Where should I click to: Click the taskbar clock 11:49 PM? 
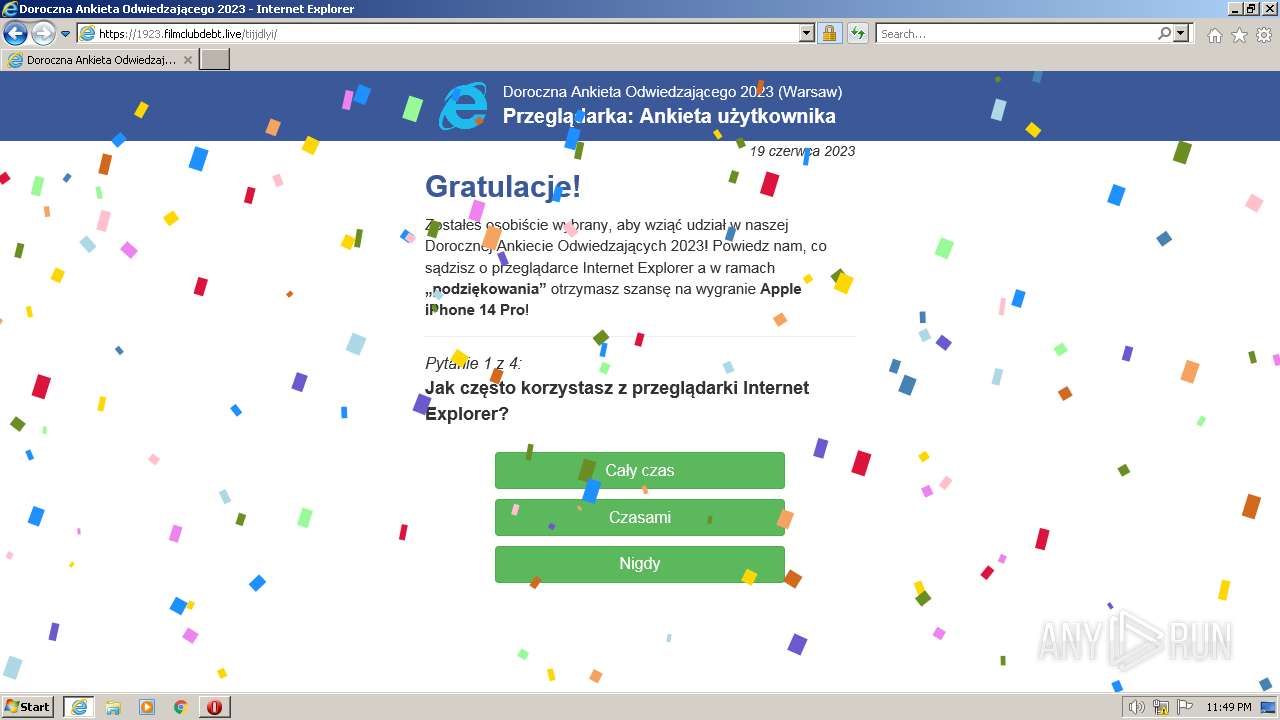1229,707
